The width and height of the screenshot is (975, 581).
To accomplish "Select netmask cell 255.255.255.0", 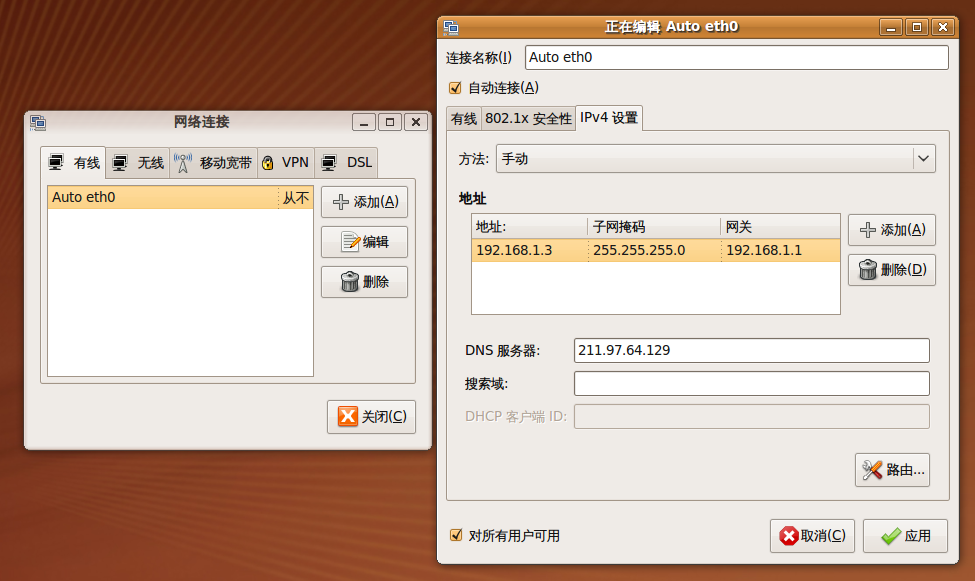I will 655,250.
